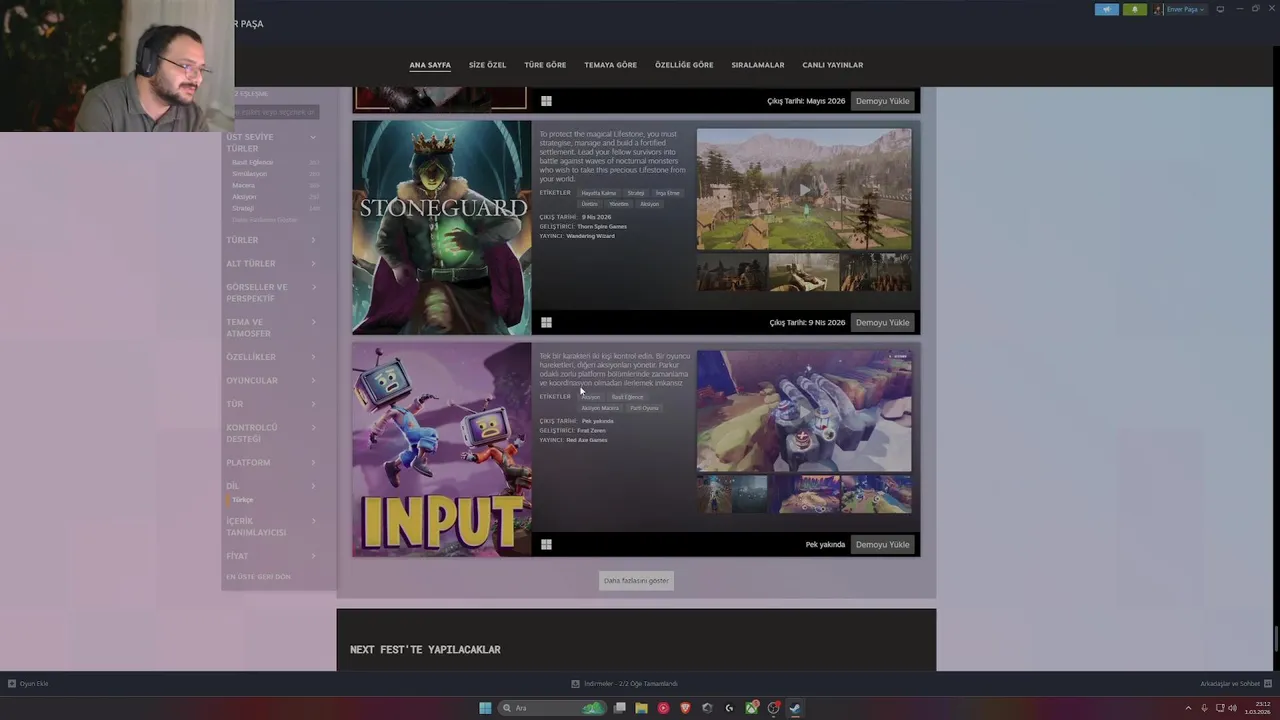Expand the Fiyat filter section
This screenshot has height=720, width=1280.
coord(271,556)
